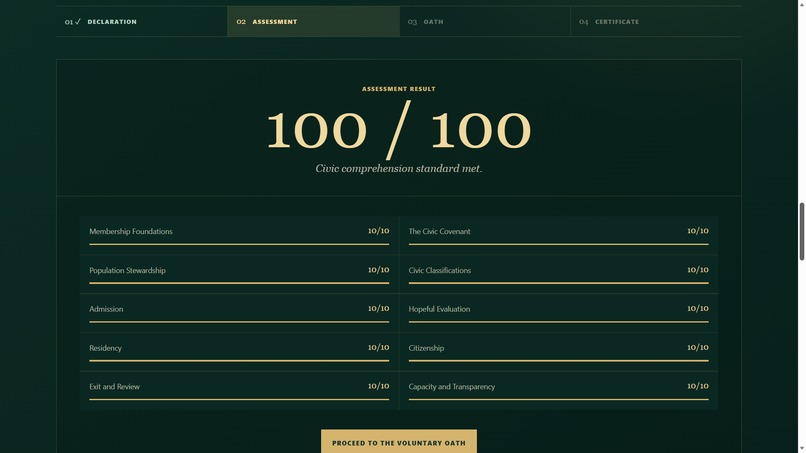The width and height of the screenshot is (806, 453).
Task: Click the 10/10 score for Admission
Action: tap(378, 309)
